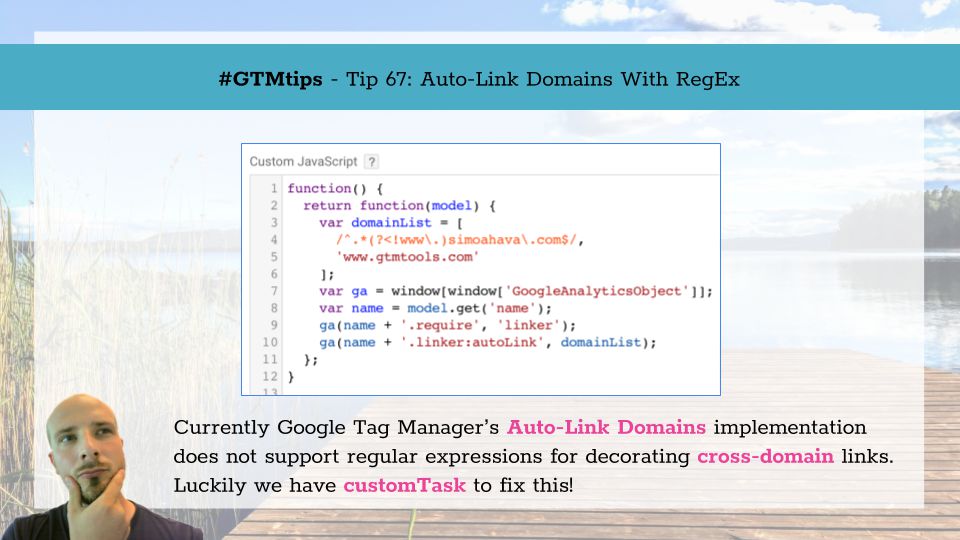Click the "model.get('name')" code line
The image size is (960, 540).
coord(435,309)
